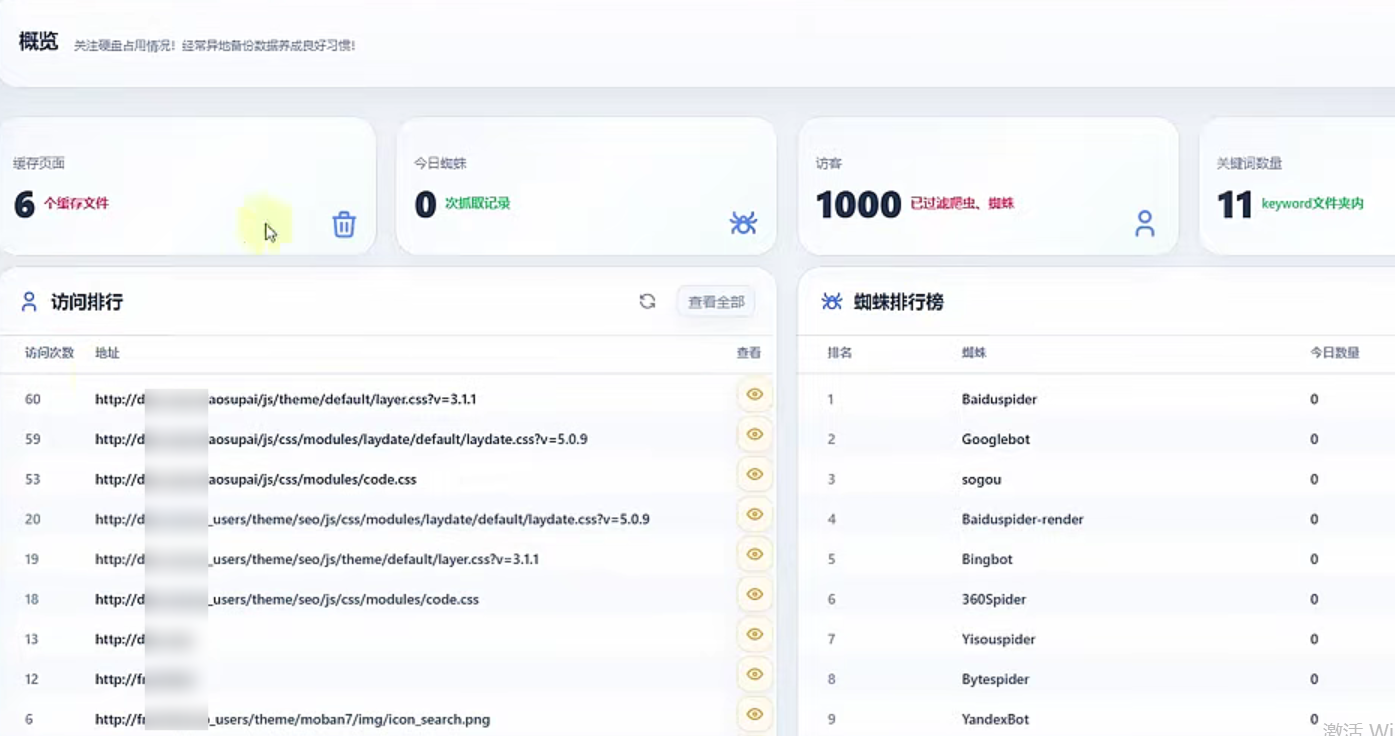Select the Yisouspider entry

coord(998,639)
